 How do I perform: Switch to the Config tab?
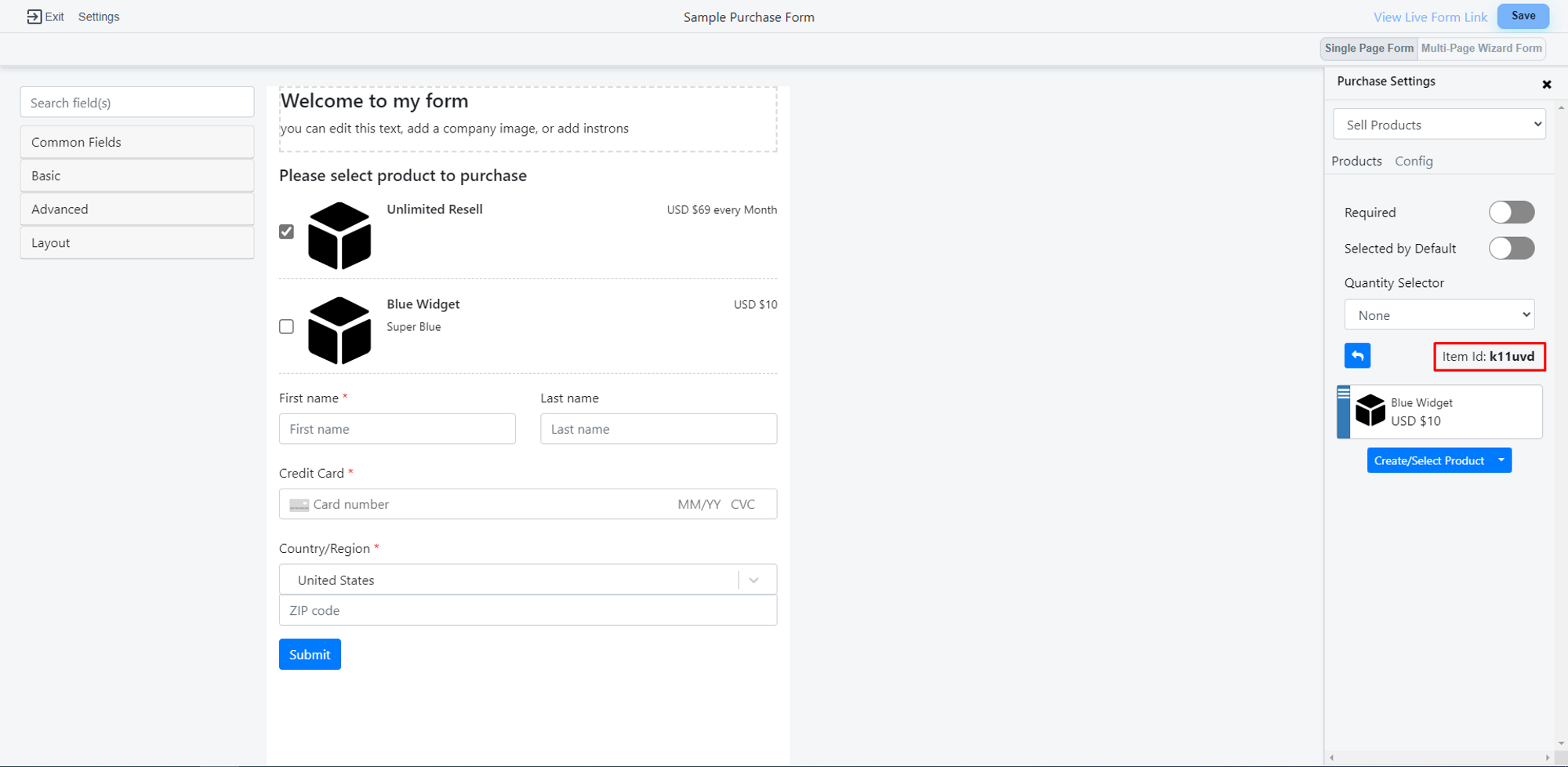click(x=1414, y=161)
